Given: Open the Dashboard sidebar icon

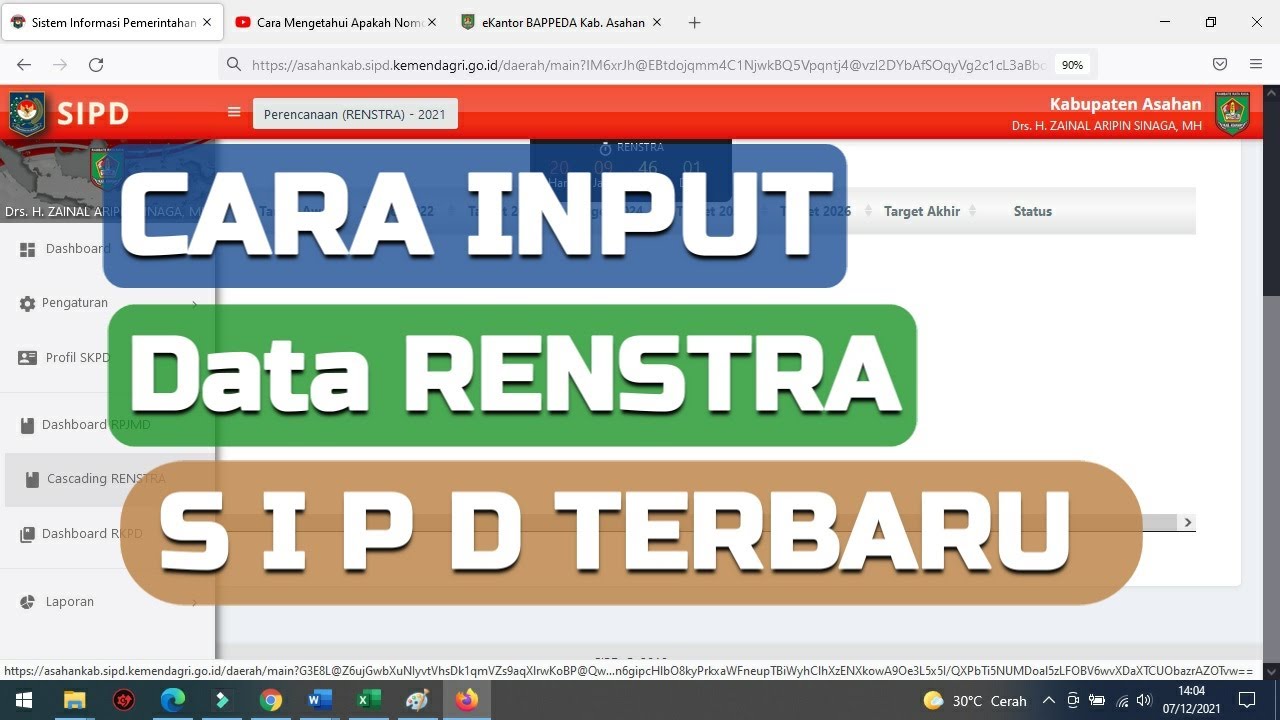Looking at the screenshot, I should 27,249.
